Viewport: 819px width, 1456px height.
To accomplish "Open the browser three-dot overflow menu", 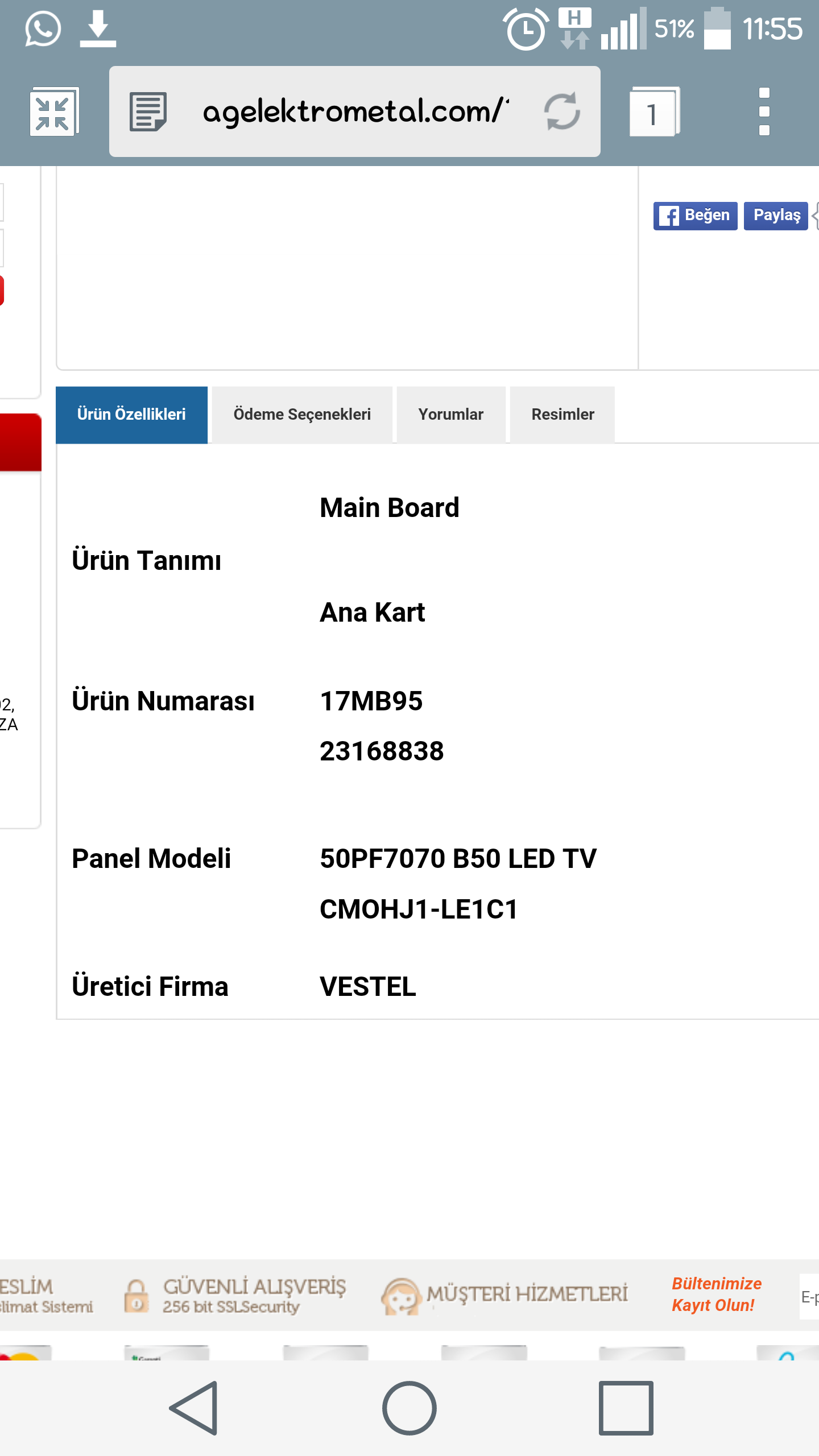I will [764, 111].
